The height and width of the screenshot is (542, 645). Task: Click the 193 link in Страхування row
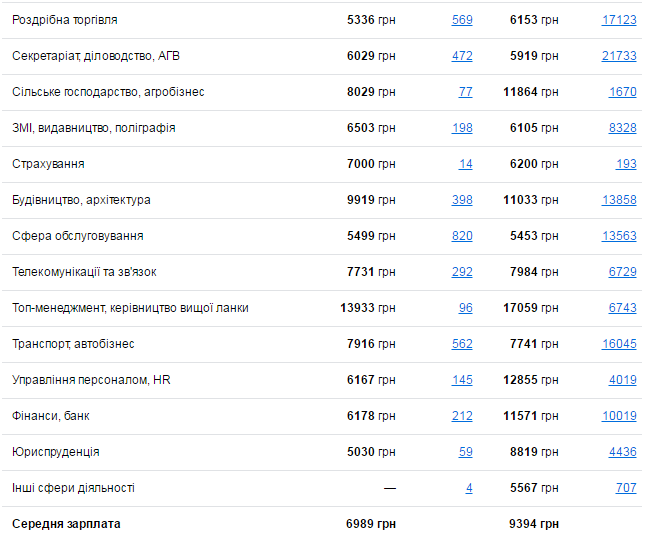click(626, 164)
